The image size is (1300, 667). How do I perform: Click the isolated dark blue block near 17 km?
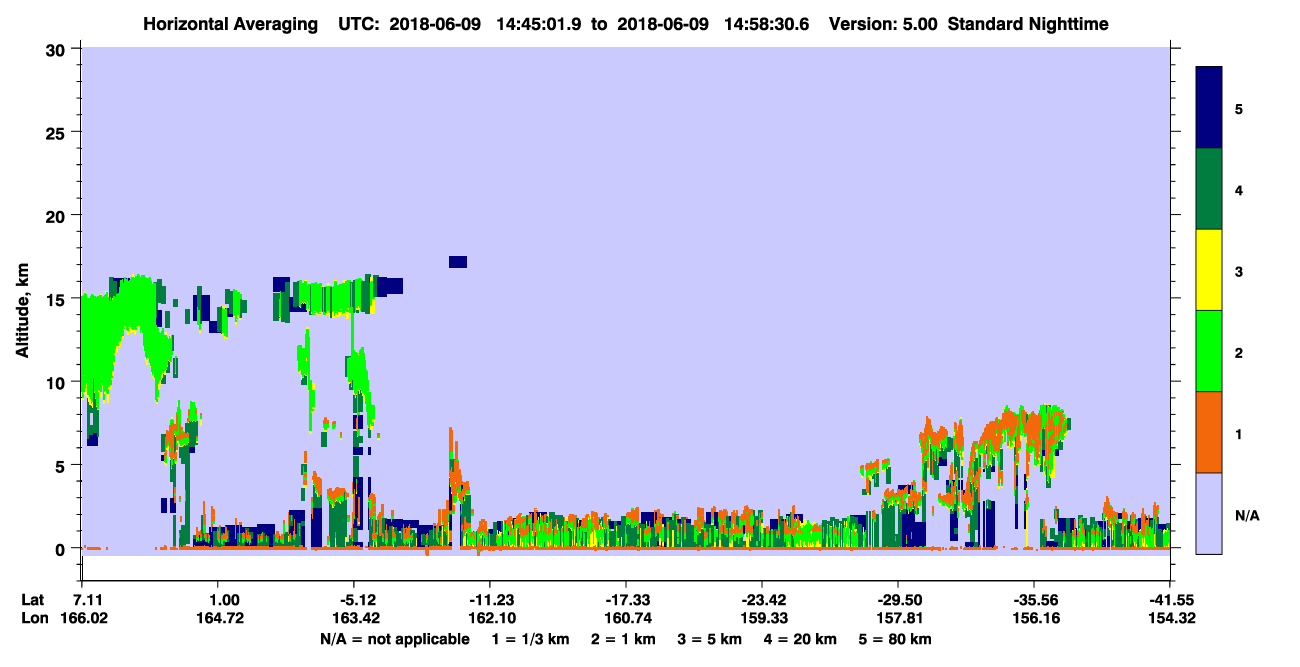pos(458,262)
